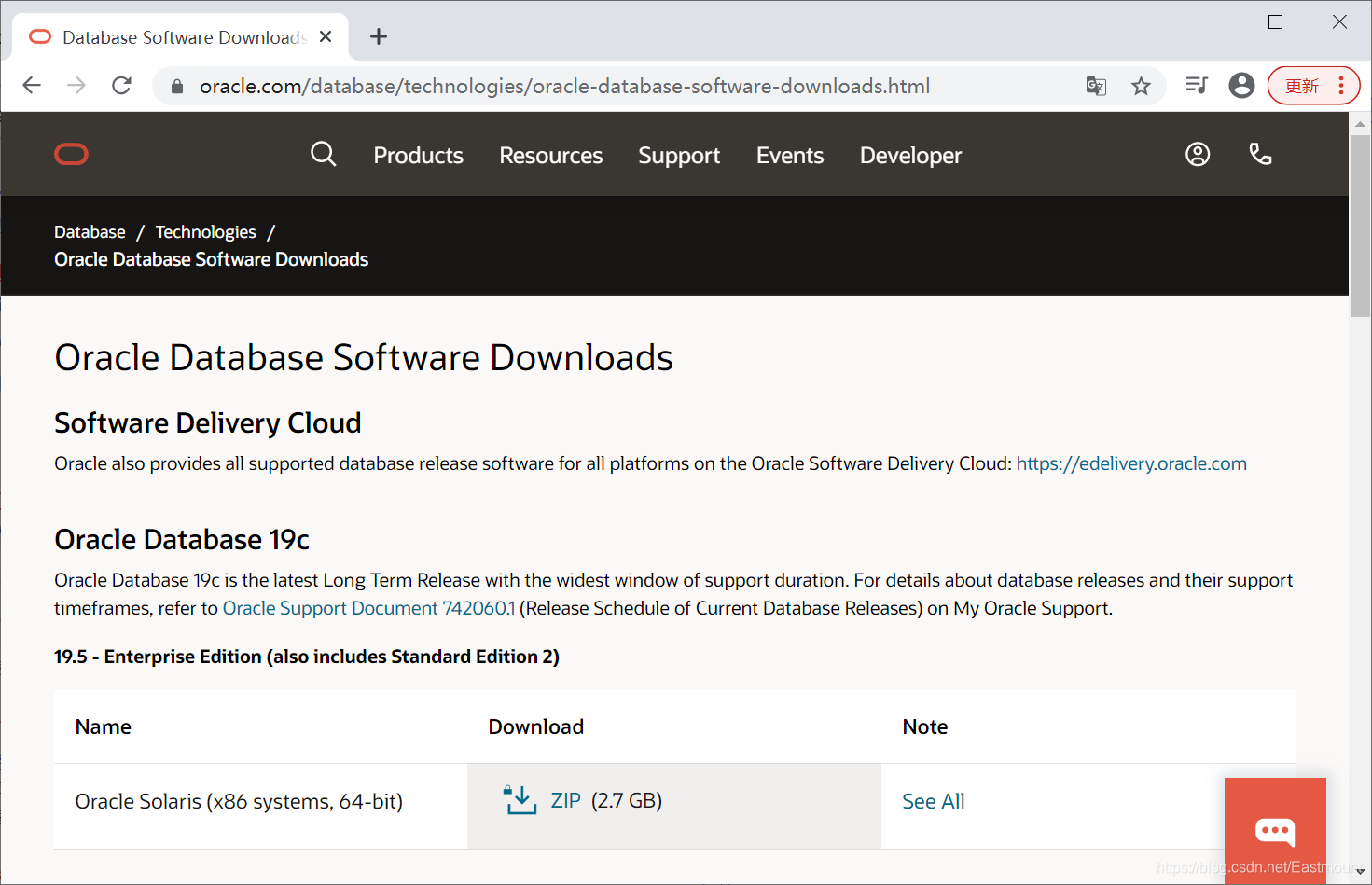The image size is (1372, 885).
Task: Click the Download column header
Action: [536, 726]
